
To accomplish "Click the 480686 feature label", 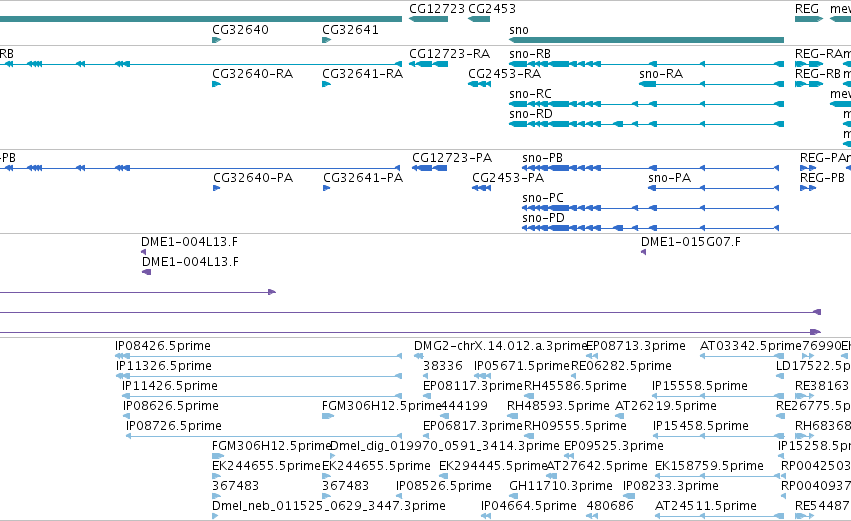I will pyautogui.click(x=610, y=507).
